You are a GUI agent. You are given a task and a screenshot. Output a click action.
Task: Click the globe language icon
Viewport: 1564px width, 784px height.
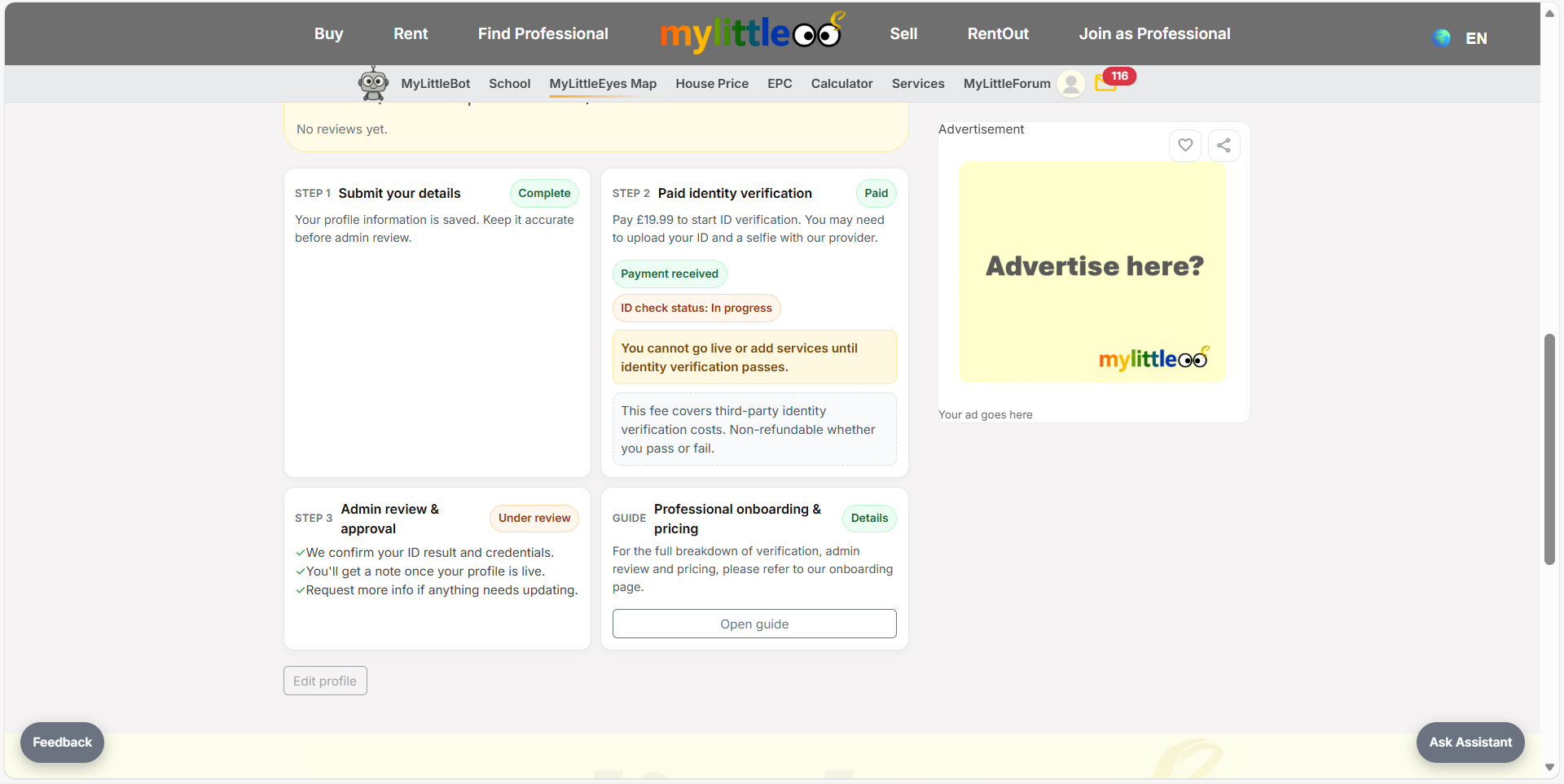coord(1442,37)
